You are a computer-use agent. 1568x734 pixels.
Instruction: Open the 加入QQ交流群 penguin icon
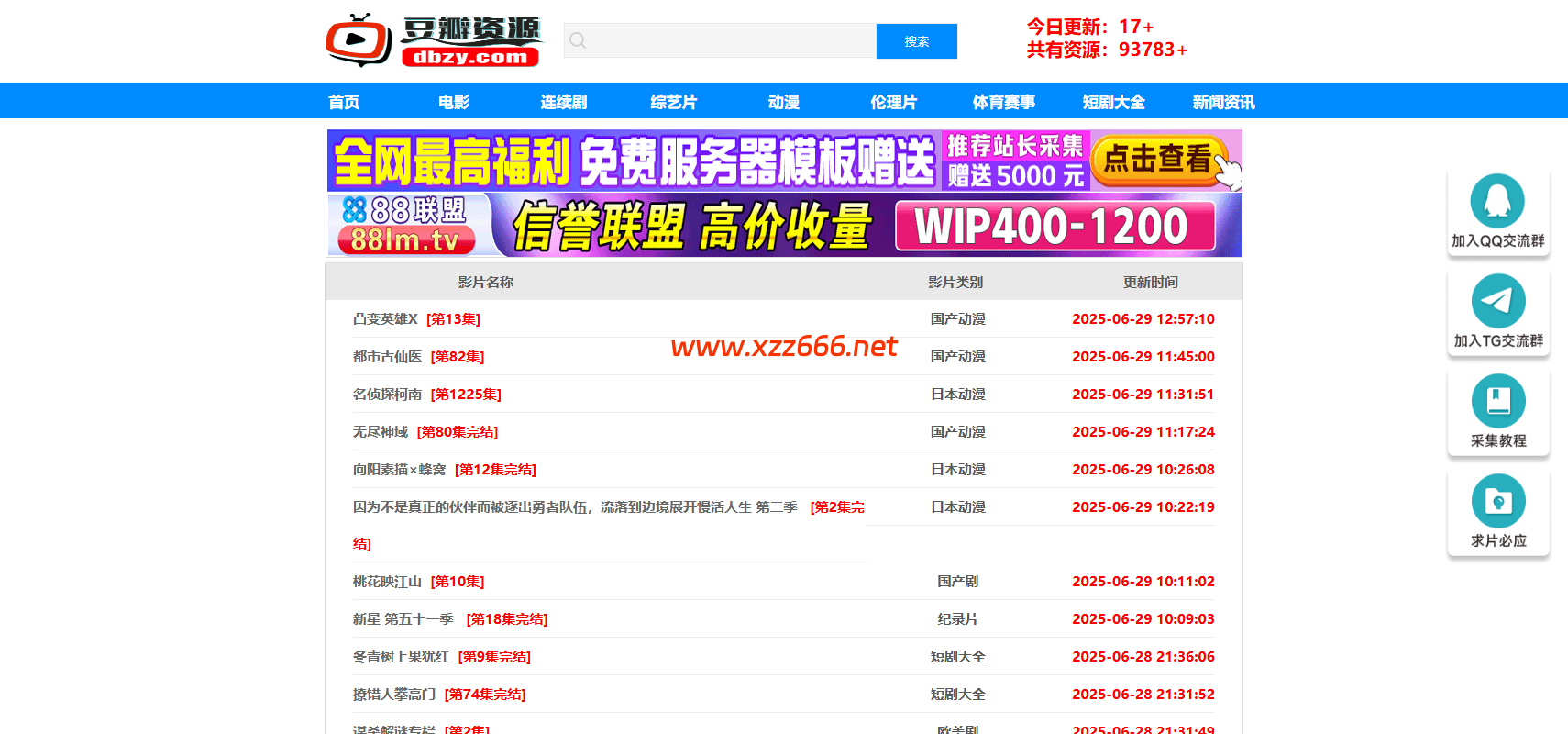(x=1497, y=201)
